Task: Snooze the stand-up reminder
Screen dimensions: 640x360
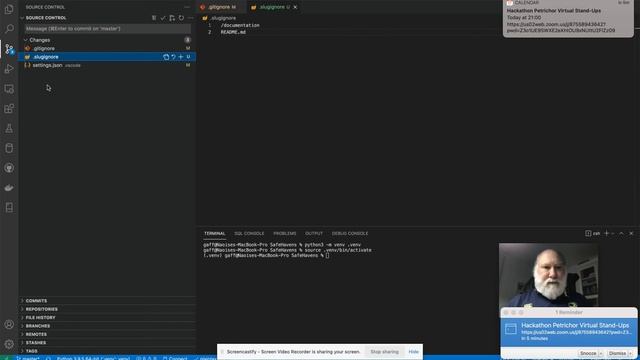Action: (588, 353)
